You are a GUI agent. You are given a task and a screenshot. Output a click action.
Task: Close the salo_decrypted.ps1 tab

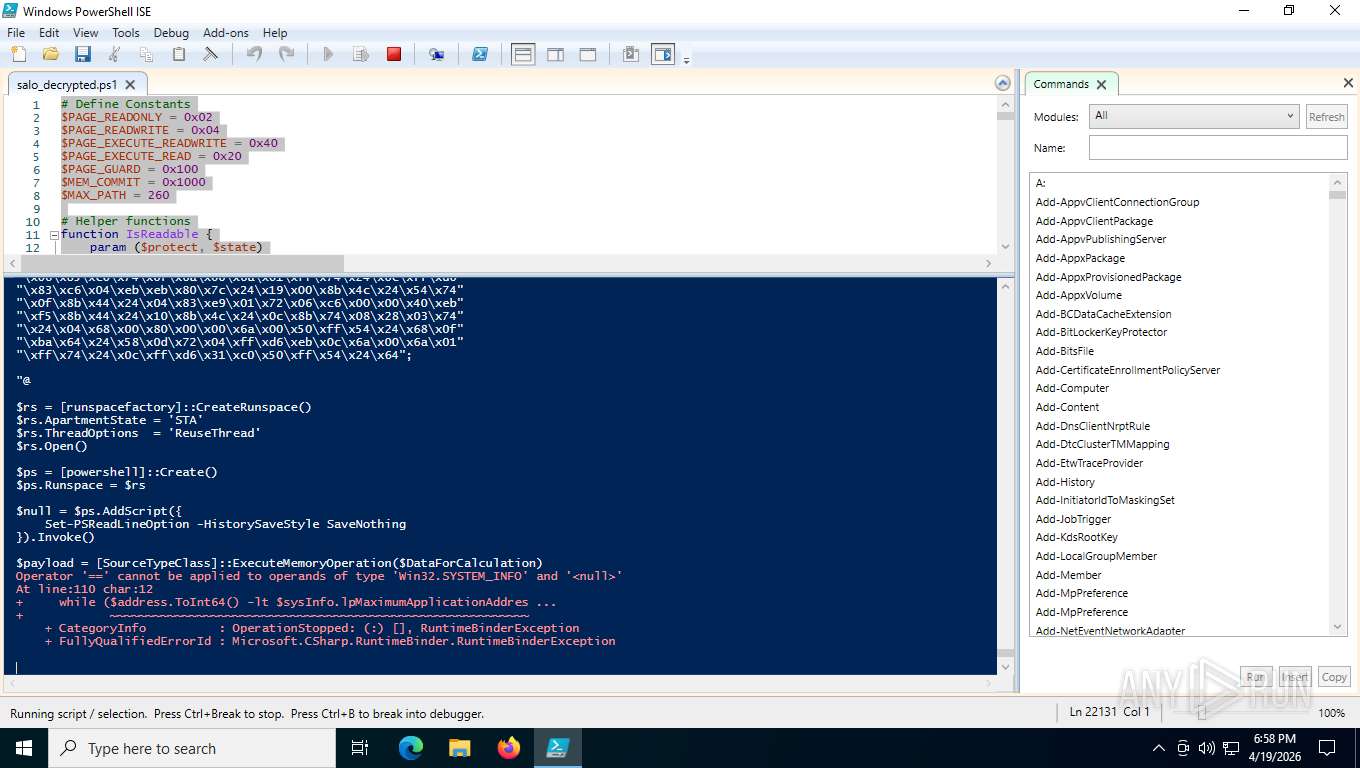click(x=130, y=85)
